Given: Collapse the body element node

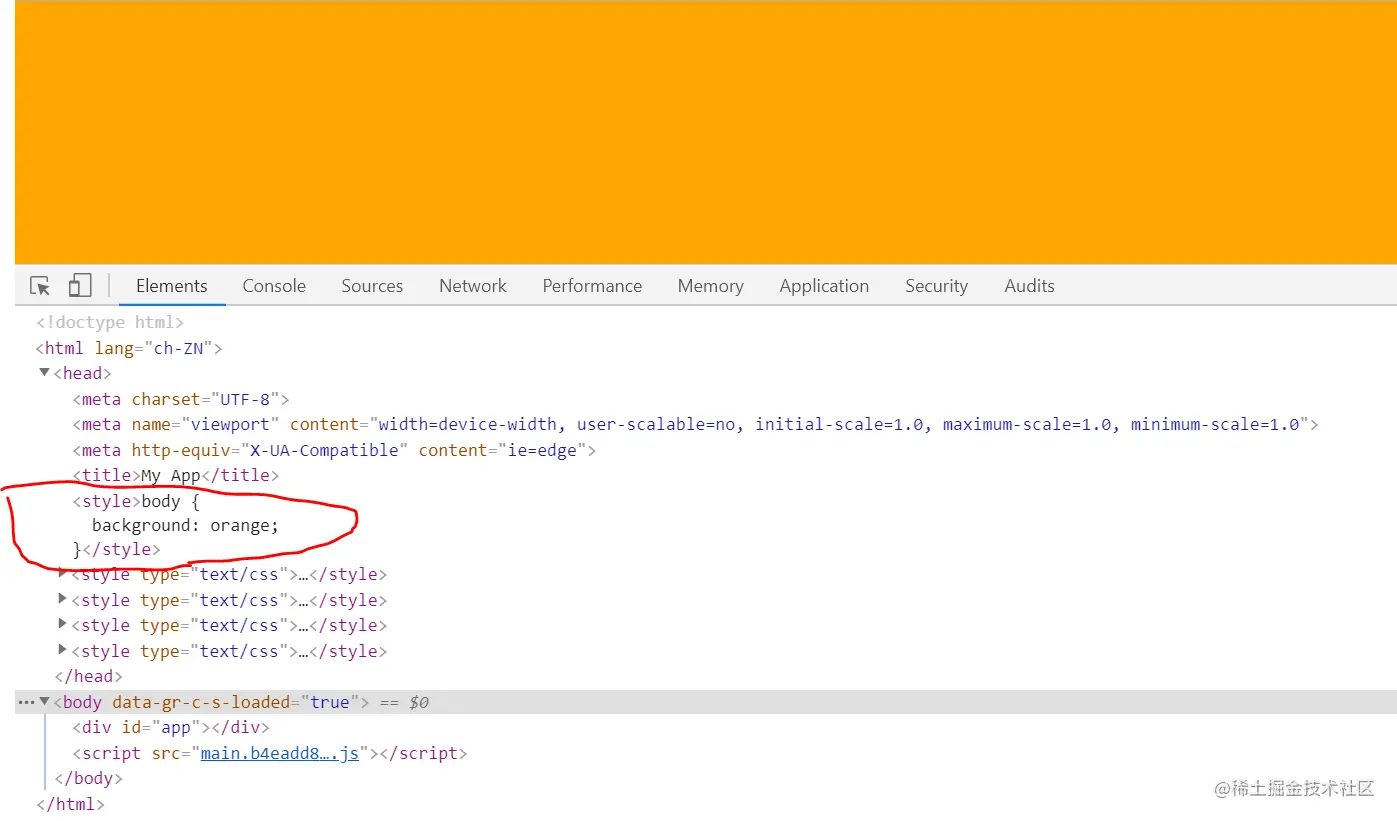Looking at the screenshot, I should pos(44,702).
